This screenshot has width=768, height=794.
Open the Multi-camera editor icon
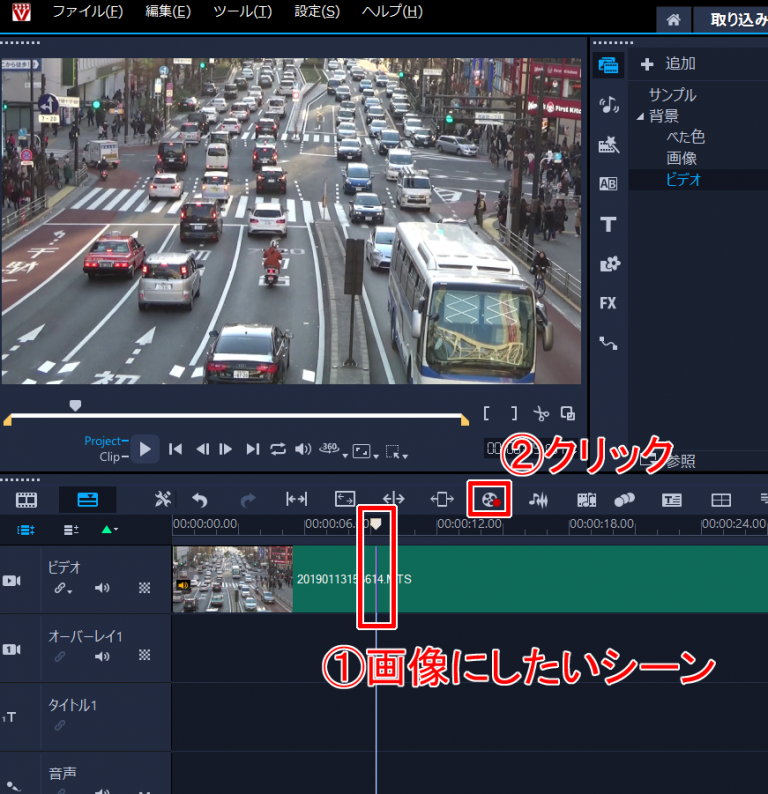tap(721, 500)
